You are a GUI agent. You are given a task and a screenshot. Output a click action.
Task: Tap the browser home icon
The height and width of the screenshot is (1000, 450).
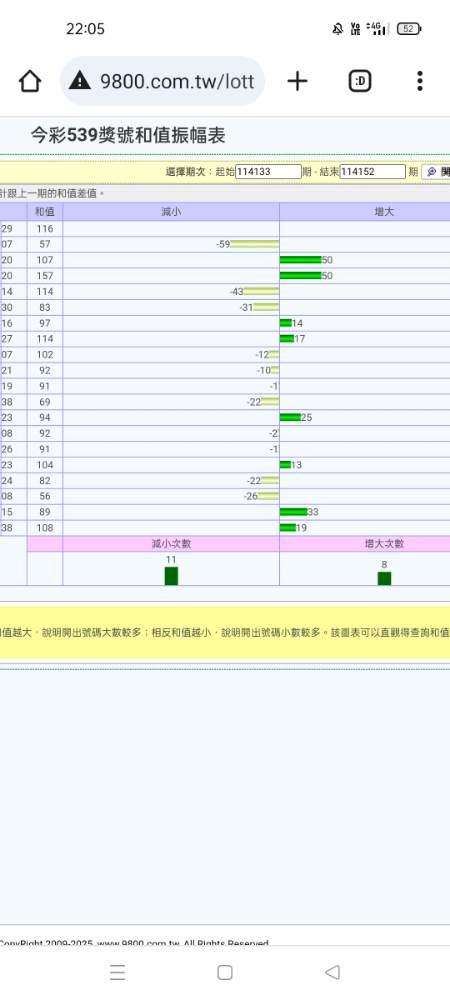[x=30, y=81]
